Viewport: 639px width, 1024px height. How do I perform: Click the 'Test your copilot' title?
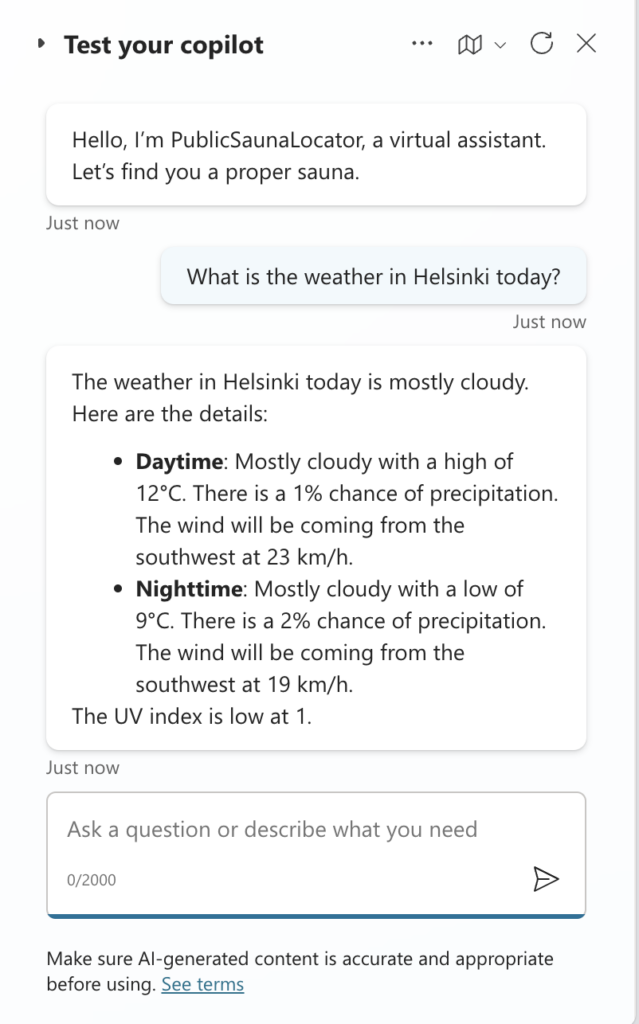tap(164, 45)
